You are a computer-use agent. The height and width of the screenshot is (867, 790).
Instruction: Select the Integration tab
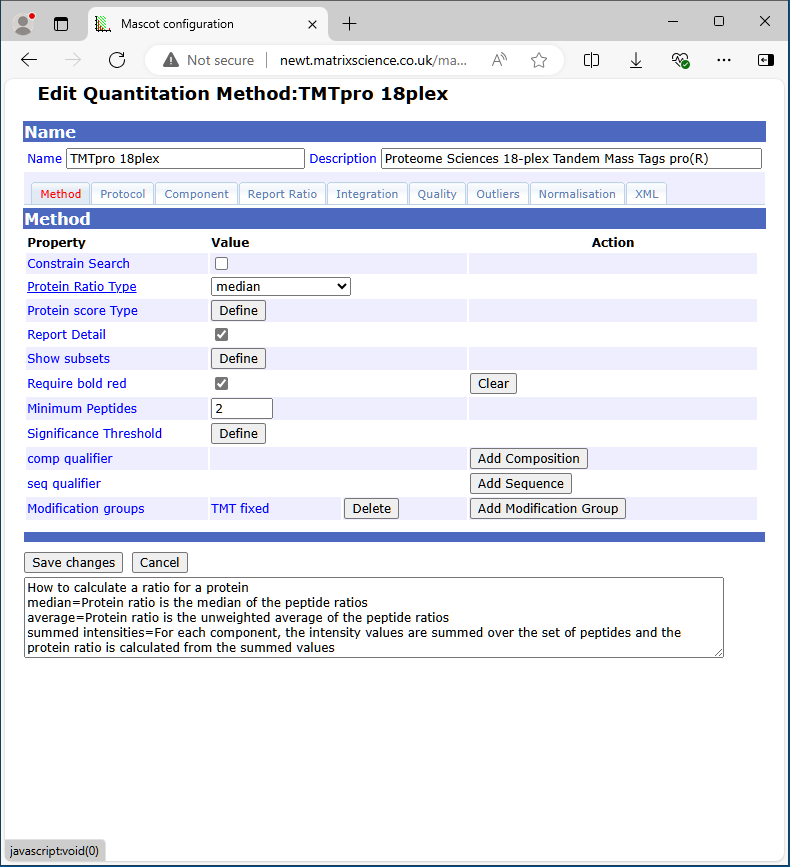[x=367, y=194]
